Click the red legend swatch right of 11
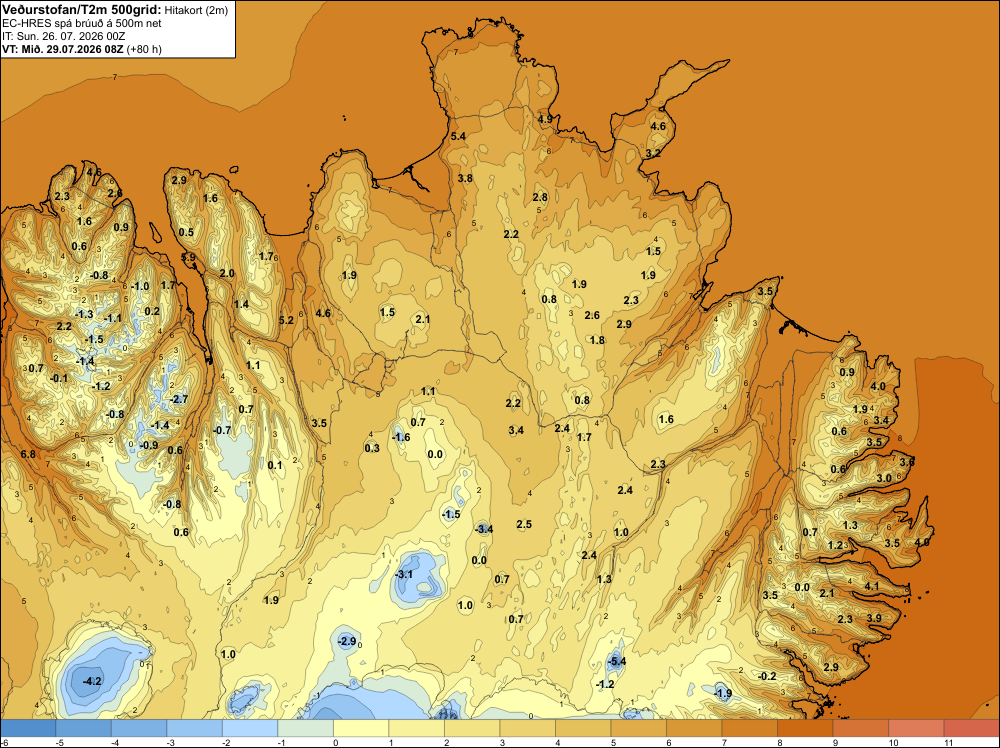1000x748 pixels. (x=971, y=728)
